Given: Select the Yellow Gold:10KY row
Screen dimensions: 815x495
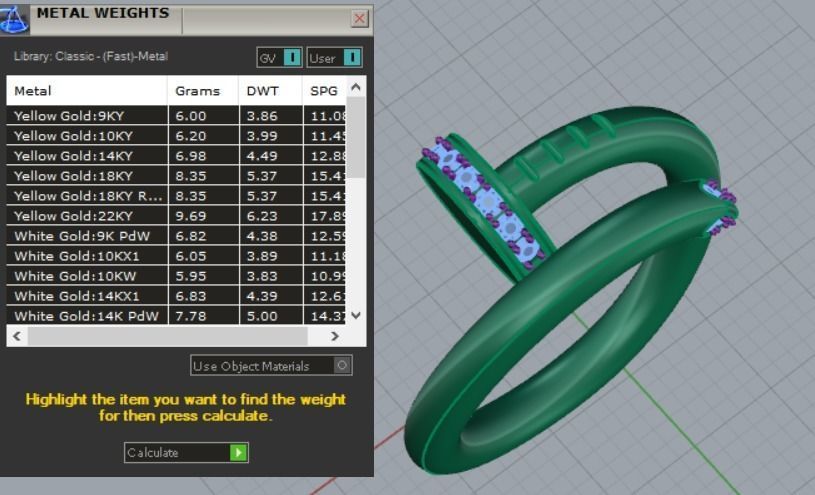Looking at the screenshot, I should click(176, 136).
